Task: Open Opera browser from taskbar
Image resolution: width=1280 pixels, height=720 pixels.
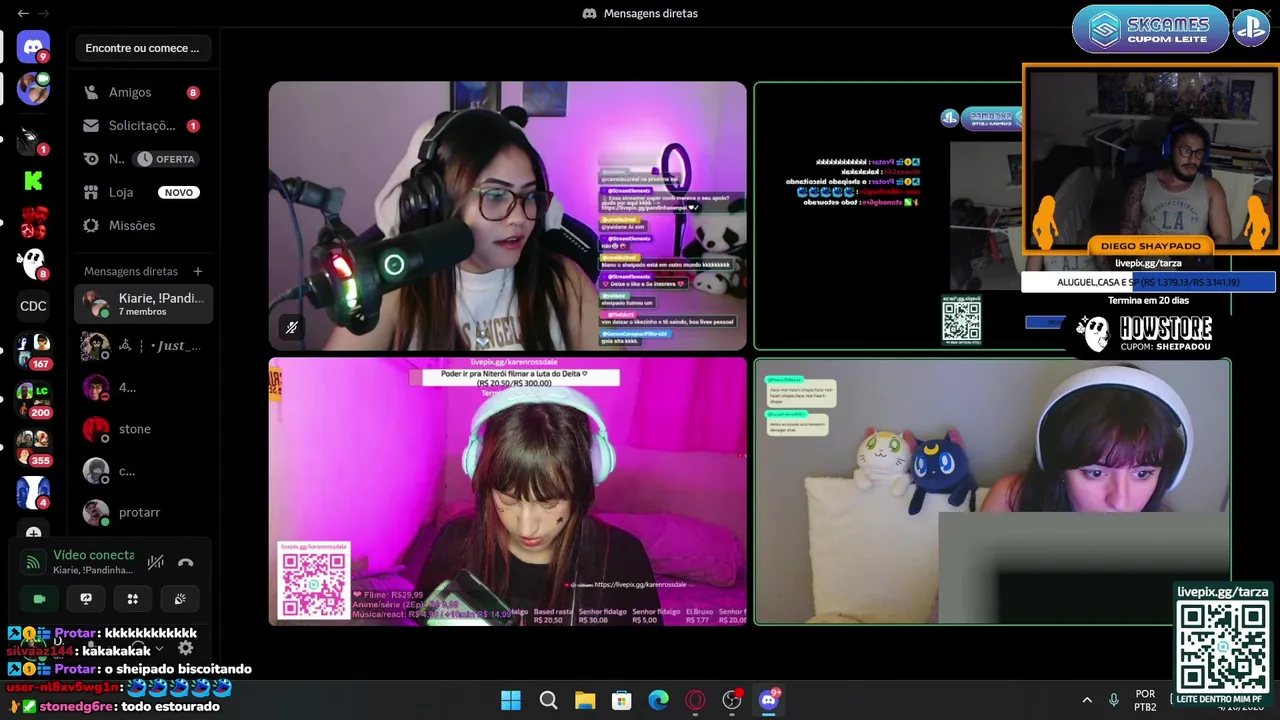Action: pos(695,700)
